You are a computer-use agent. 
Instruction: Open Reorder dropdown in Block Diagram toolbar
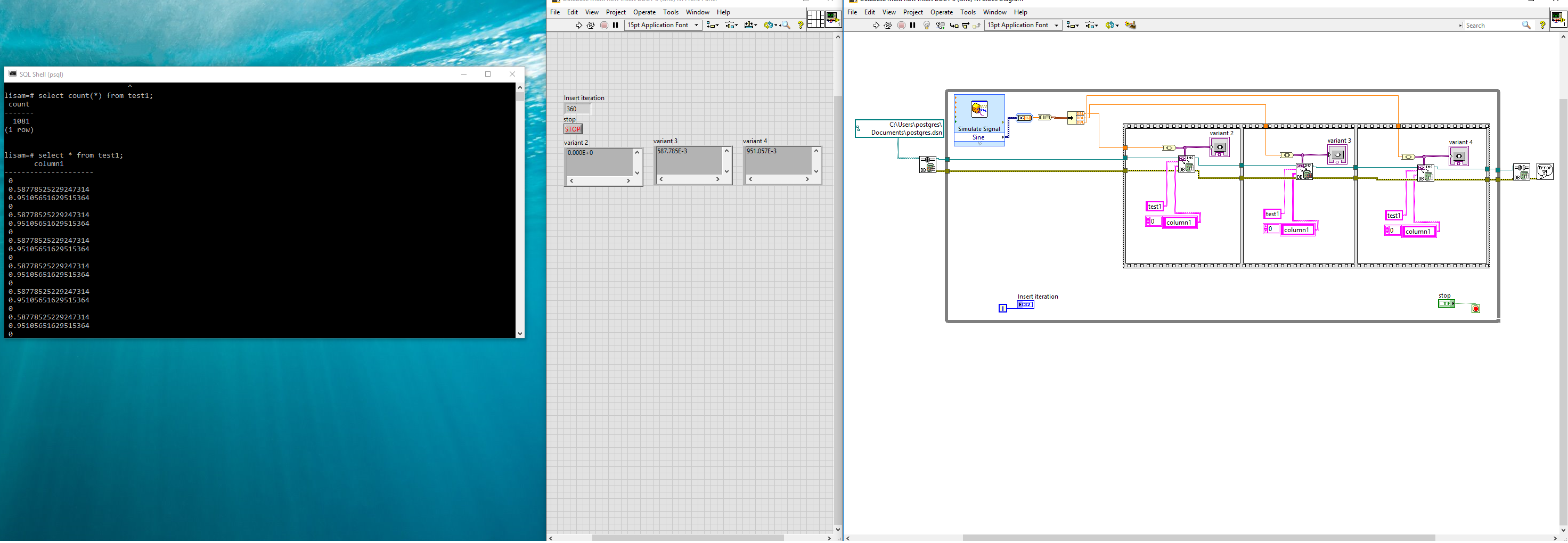coord(1112,25)
